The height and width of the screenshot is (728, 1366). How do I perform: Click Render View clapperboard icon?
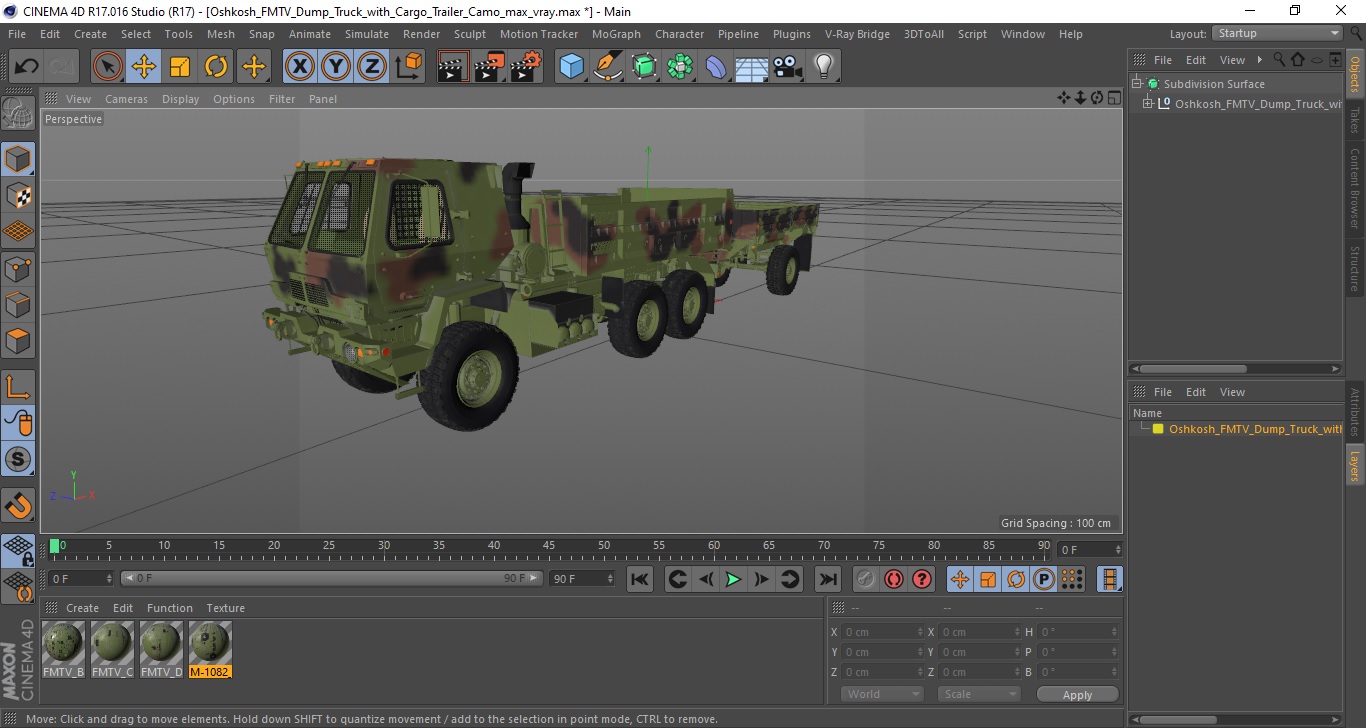click(x=454, y=67)
